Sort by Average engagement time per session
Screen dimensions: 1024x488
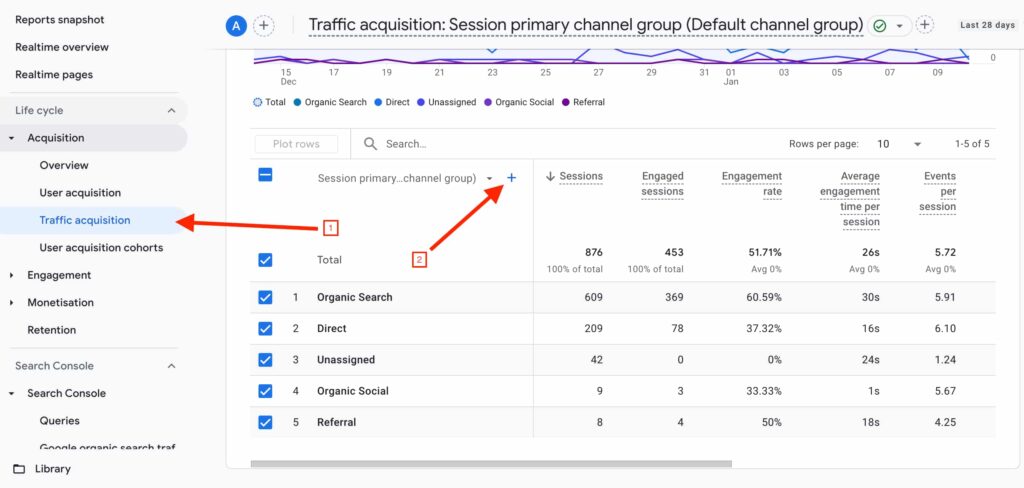coord(850,199)
